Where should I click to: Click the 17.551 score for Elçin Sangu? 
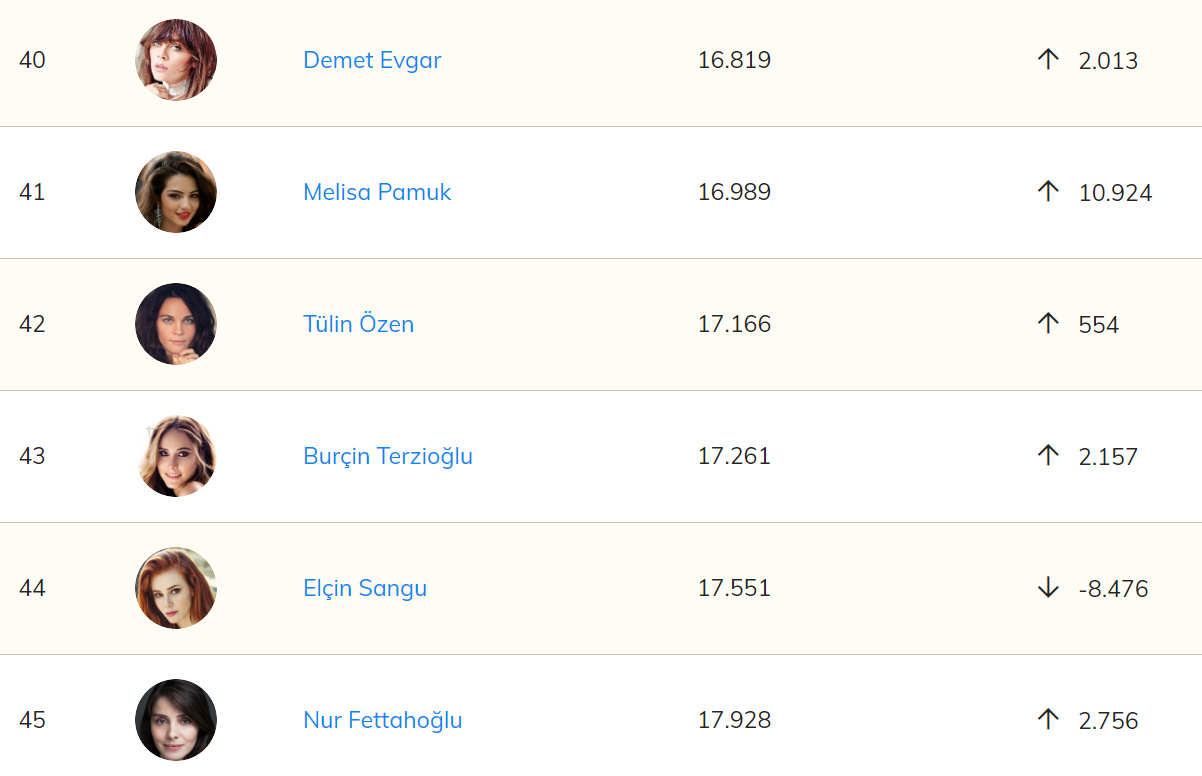734,588
